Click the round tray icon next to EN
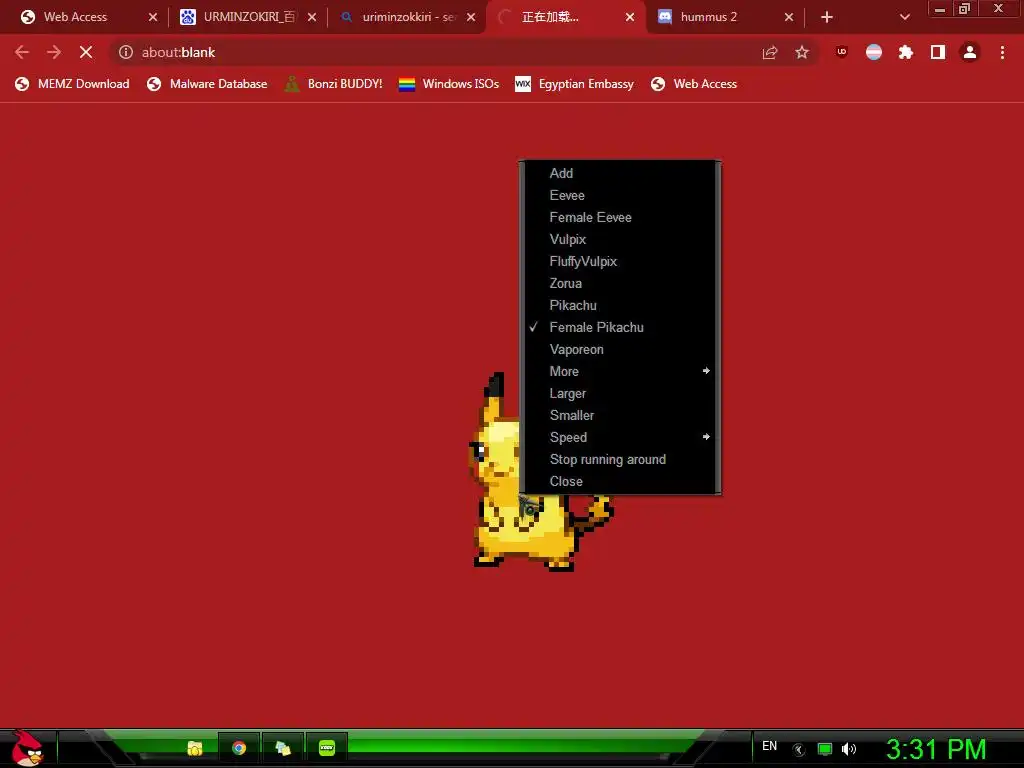 pos(799,750)
